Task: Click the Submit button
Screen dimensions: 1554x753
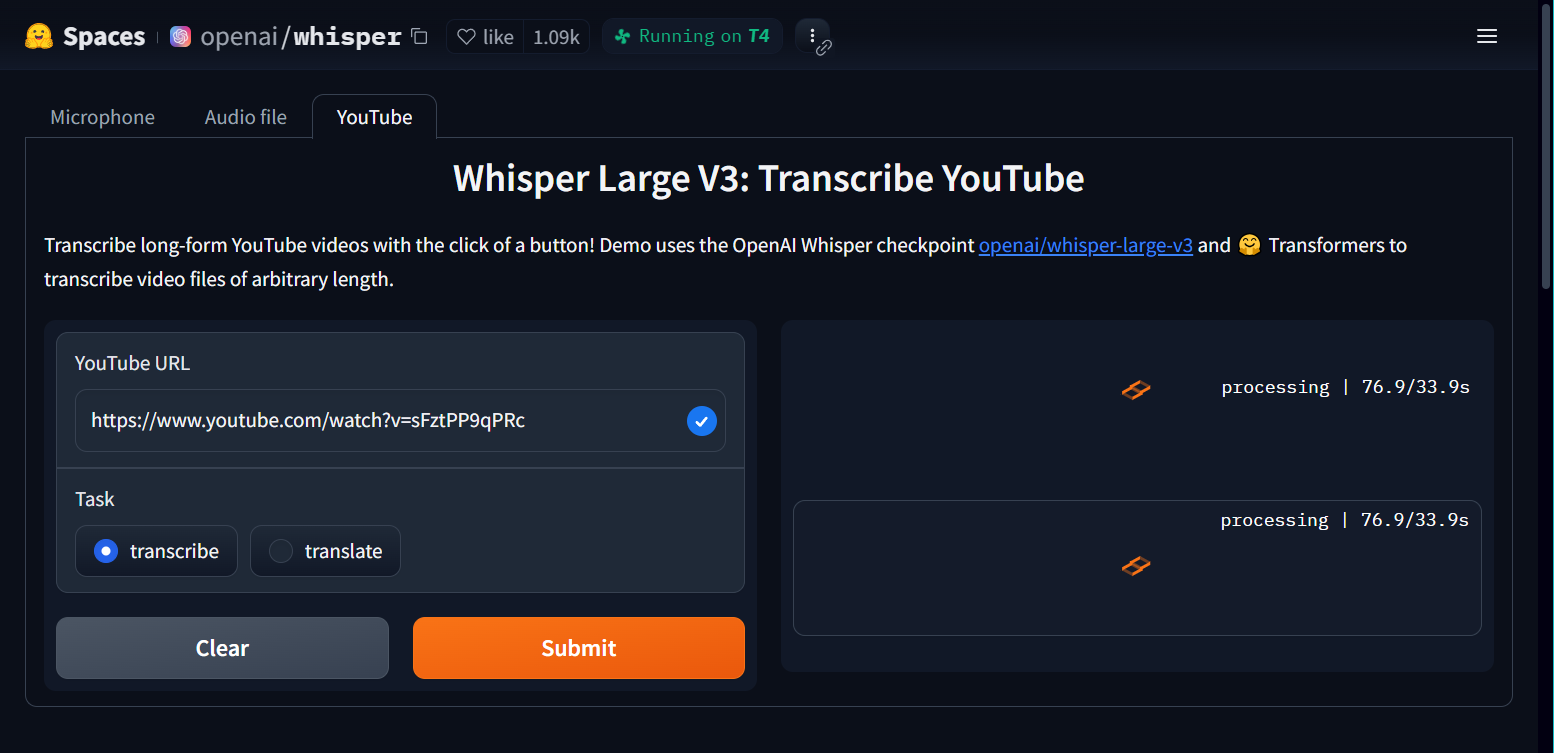Action: (x=579, y=648)
